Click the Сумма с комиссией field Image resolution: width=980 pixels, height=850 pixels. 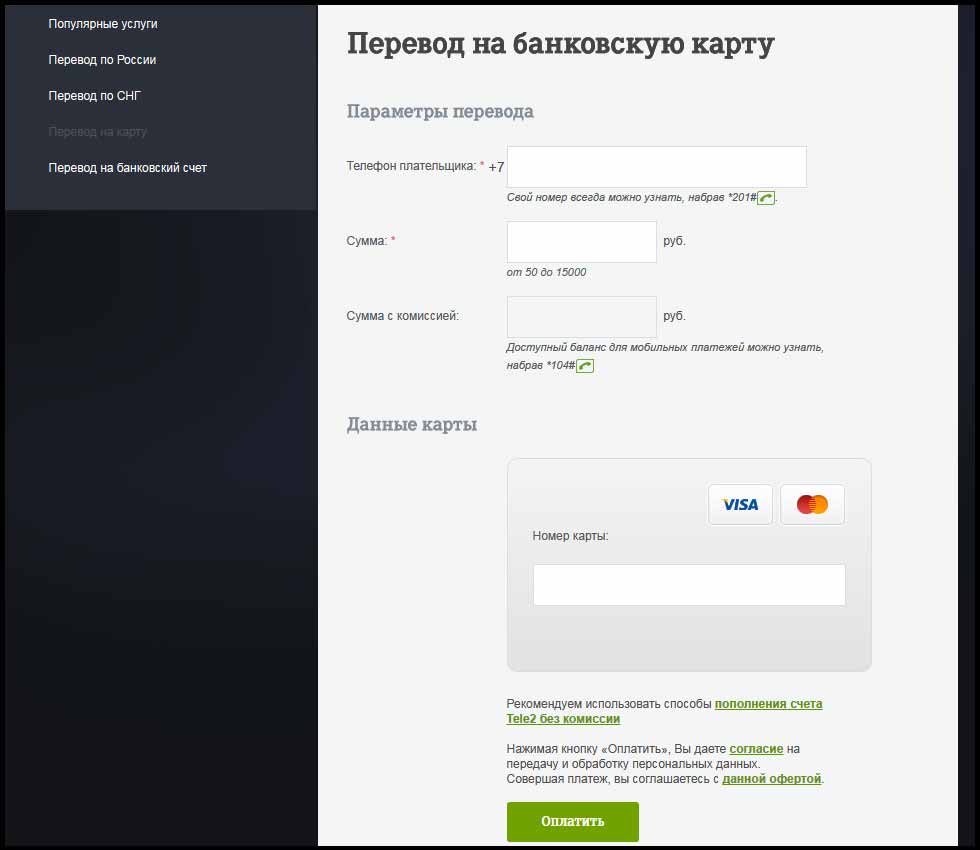coord(581,317)
